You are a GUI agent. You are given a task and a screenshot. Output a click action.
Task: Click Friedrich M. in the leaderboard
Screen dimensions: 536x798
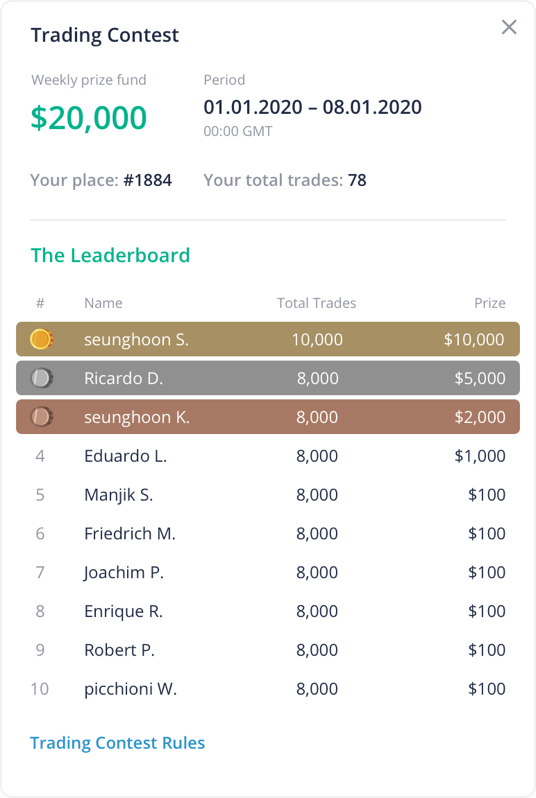pos(130,533)
